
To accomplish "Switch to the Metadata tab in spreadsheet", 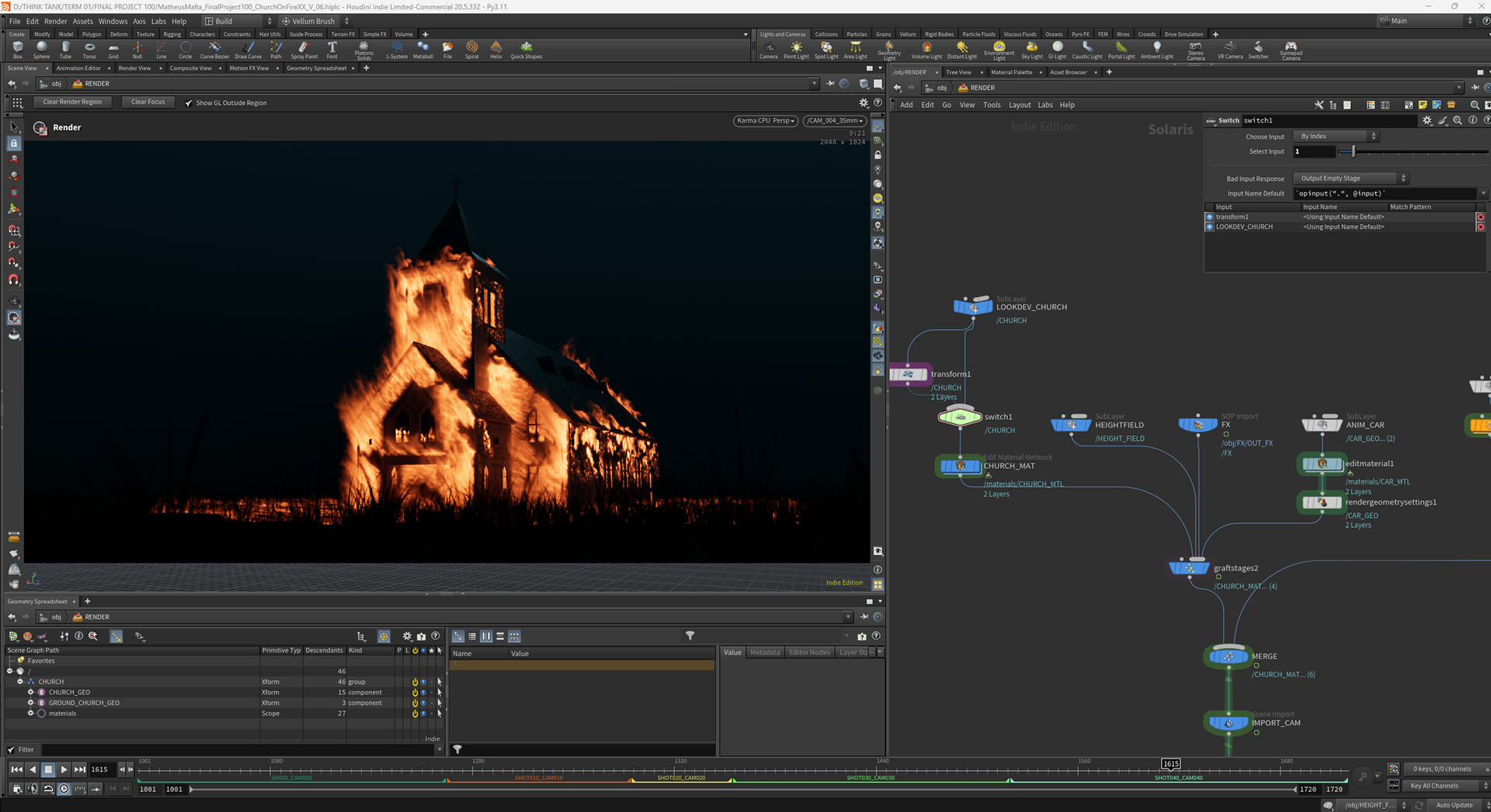I will point(764,653).
